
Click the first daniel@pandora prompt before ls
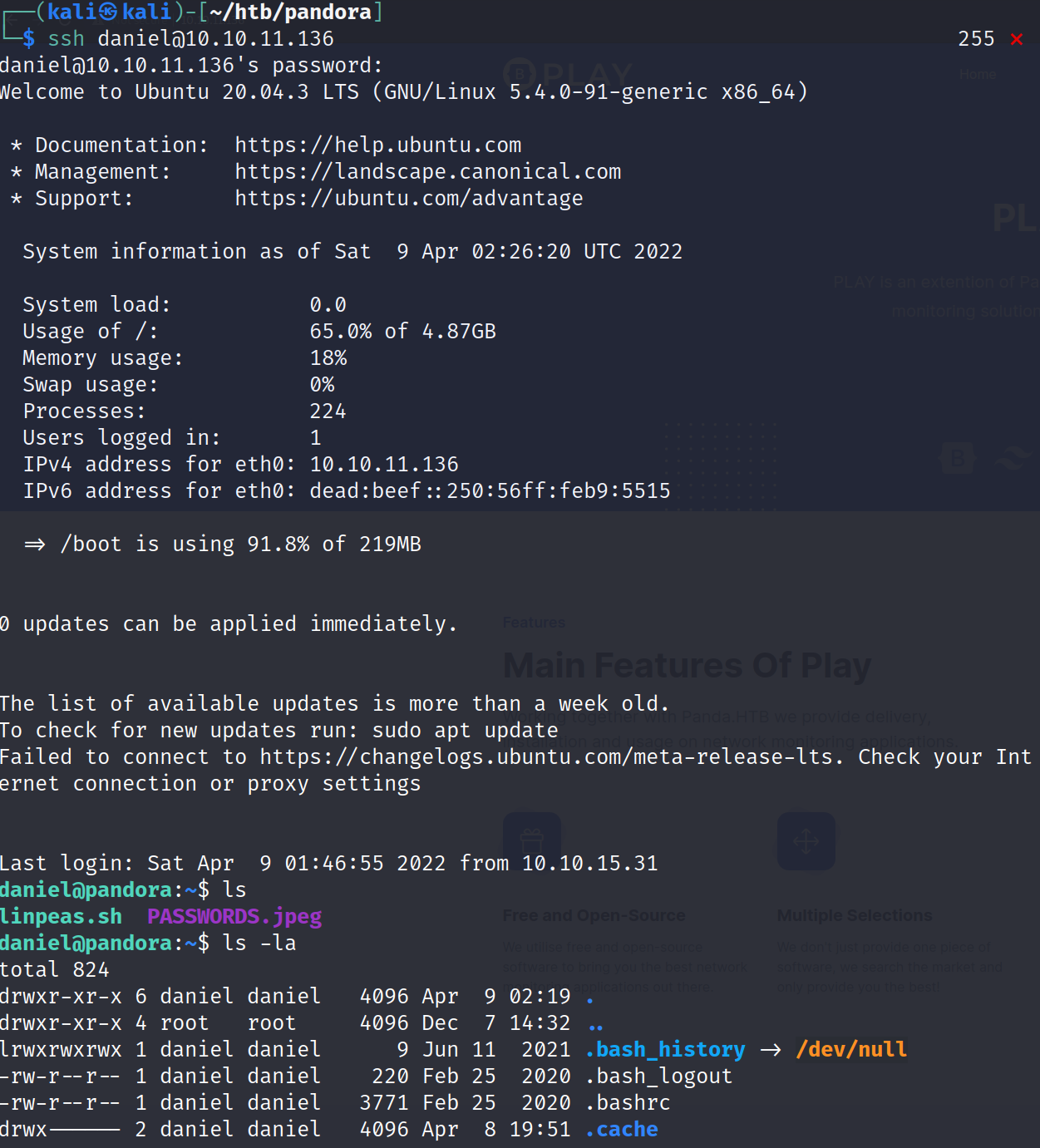(x=104, y=890)
